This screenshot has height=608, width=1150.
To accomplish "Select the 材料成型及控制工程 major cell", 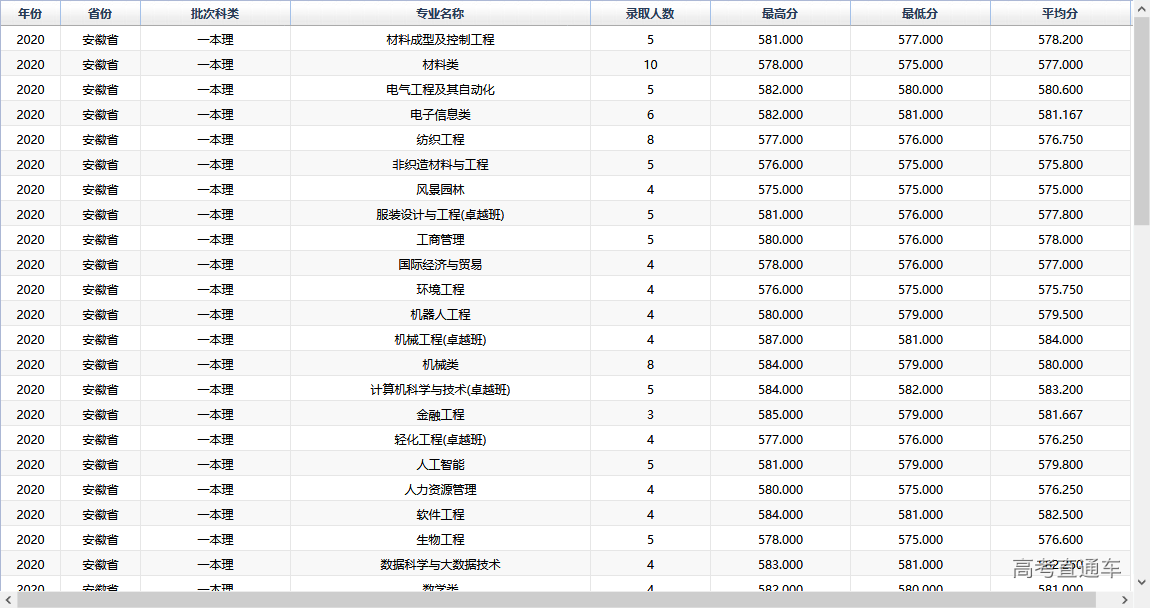I will [440, 40].
